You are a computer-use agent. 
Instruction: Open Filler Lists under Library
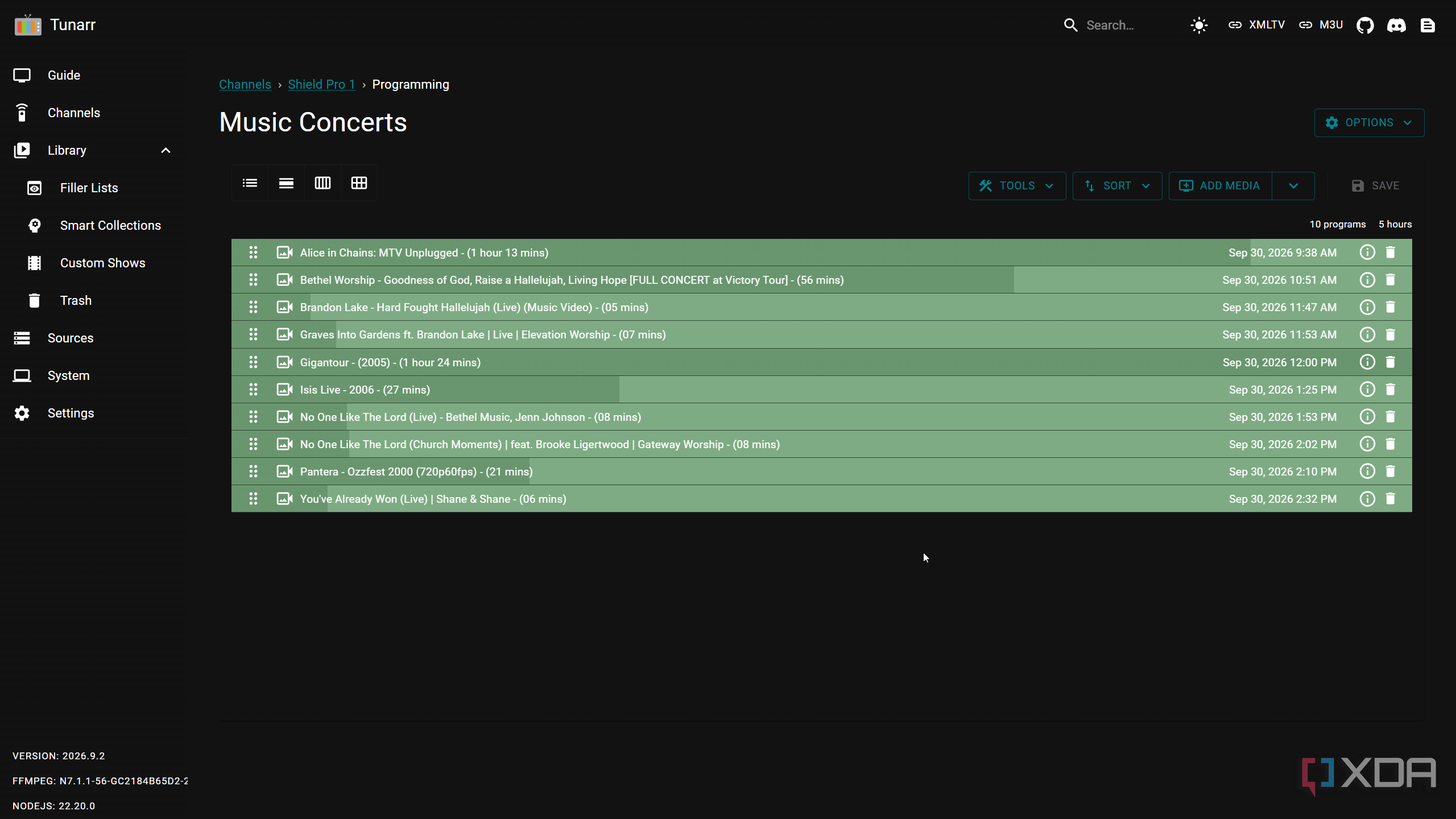[93, 188]
